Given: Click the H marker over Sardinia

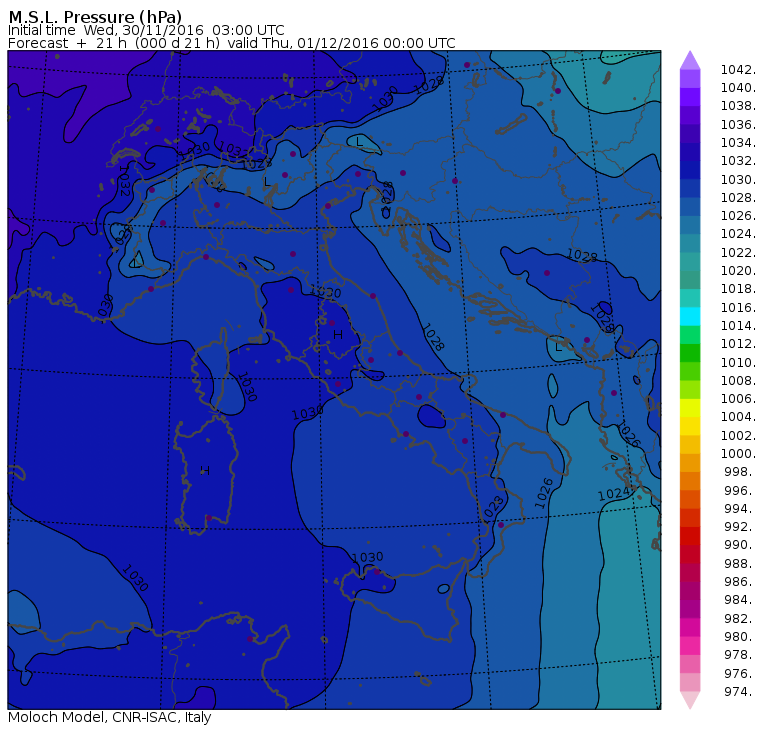Looking at the screenshot, I should [x=205, y=470].
